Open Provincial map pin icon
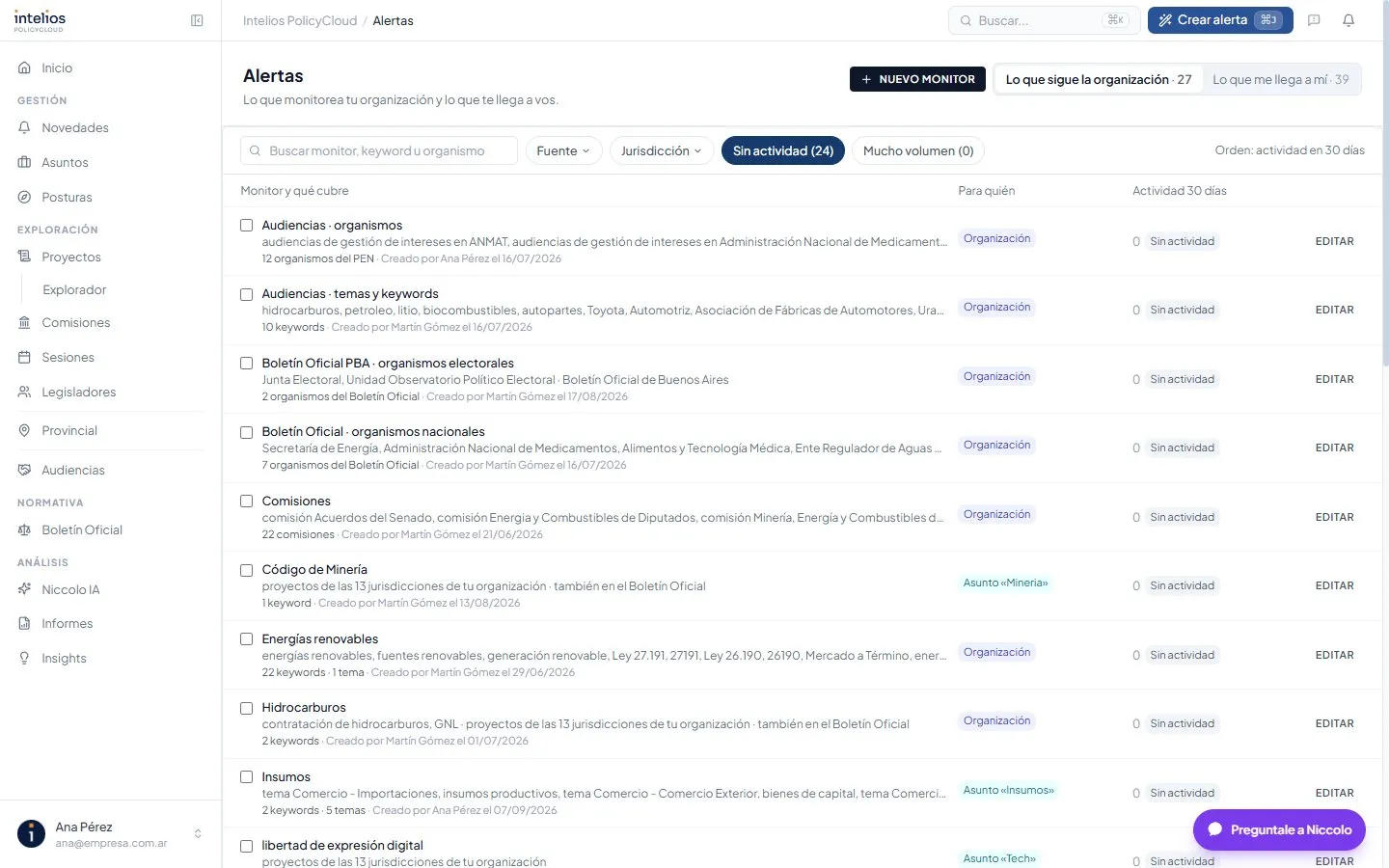Image resolution: width=1389 pixels, height=868 pixels. click(25, 431)
